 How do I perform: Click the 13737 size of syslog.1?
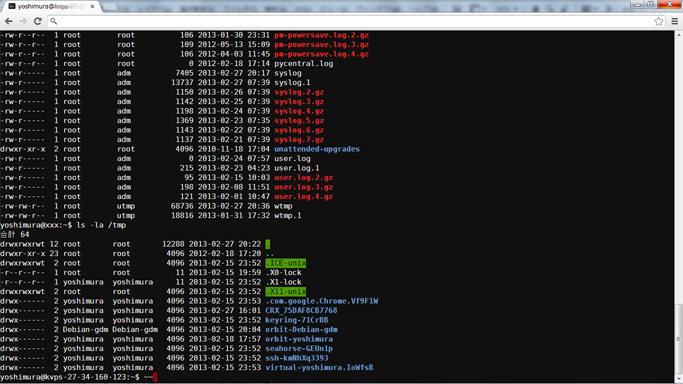(182, 83)
